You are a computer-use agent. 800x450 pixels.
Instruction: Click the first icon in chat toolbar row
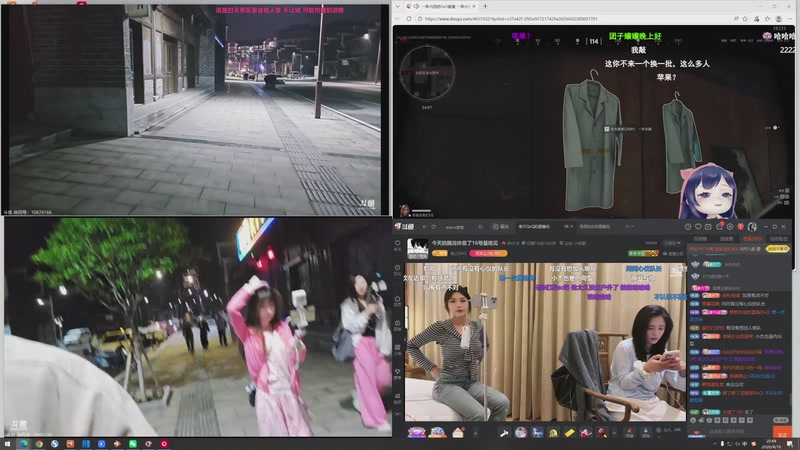693,420
